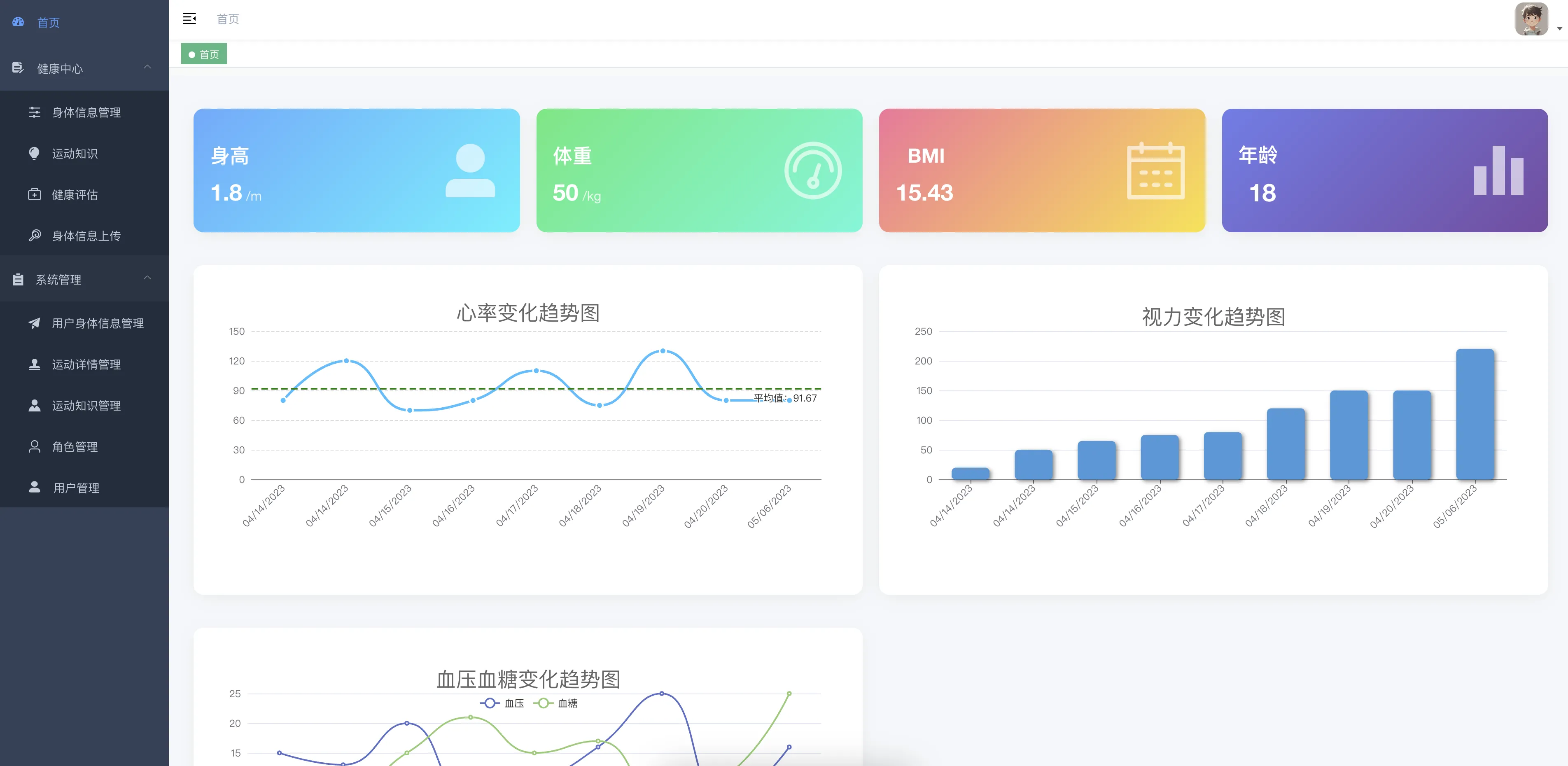Click the sidebar collapse hamburger icon

[x=189, y=19]
